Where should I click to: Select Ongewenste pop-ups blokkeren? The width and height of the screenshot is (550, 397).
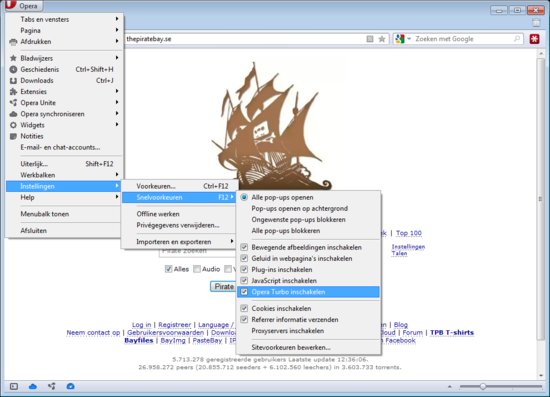pos(309,220)
